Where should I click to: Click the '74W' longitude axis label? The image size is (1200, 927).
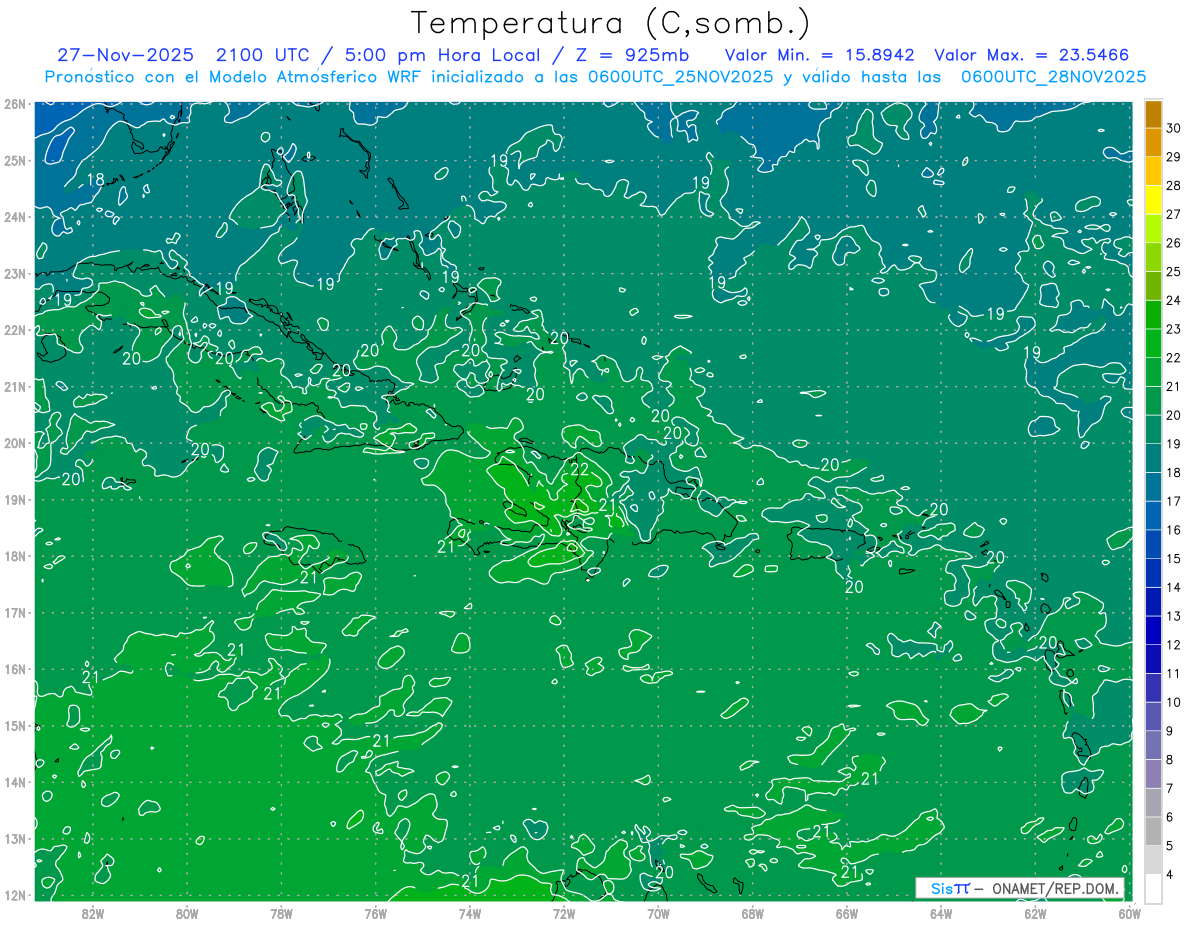[469, 913]
